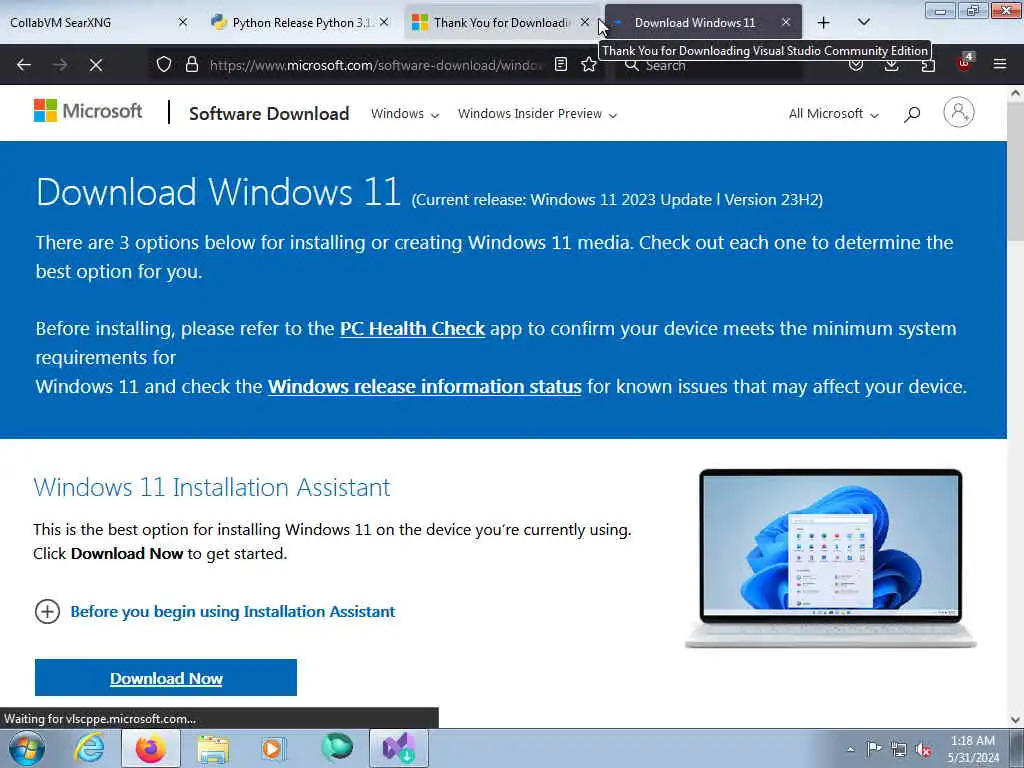Close the Download Windows 11 tab

(x=786, y=22)
